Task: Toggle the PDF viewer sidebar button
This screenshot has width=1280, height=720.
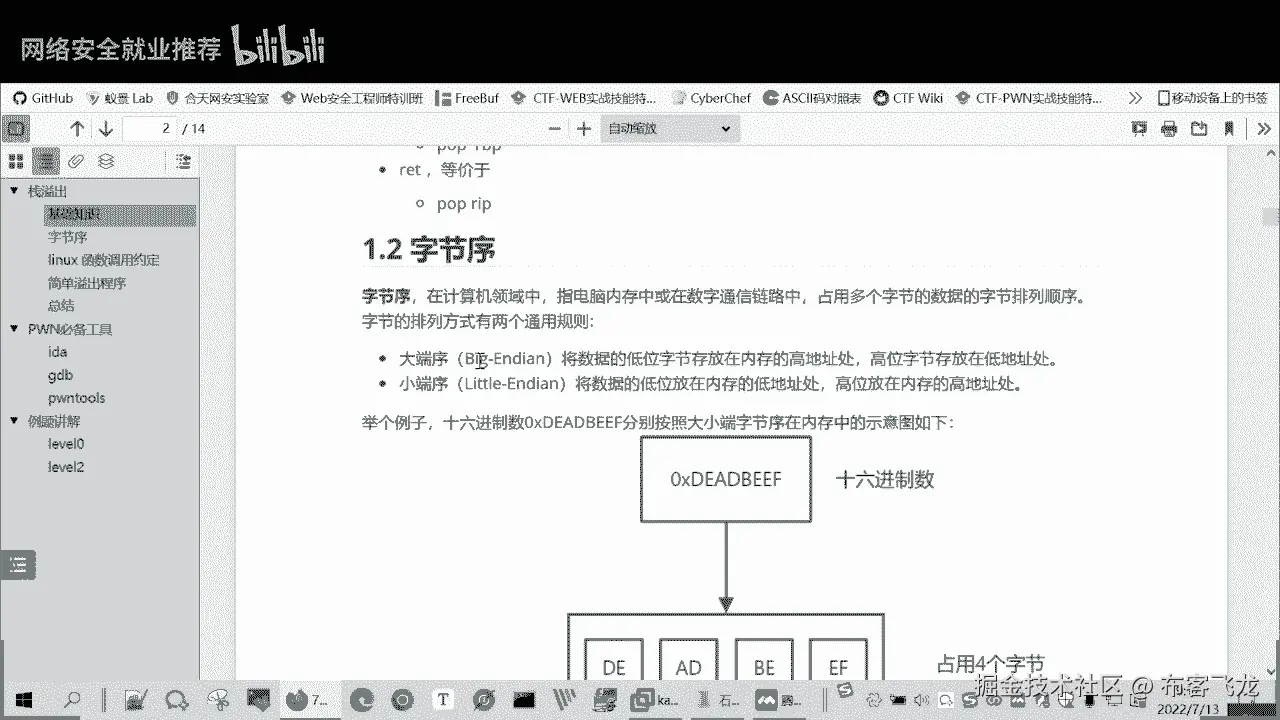Action: tap(16, 128)
